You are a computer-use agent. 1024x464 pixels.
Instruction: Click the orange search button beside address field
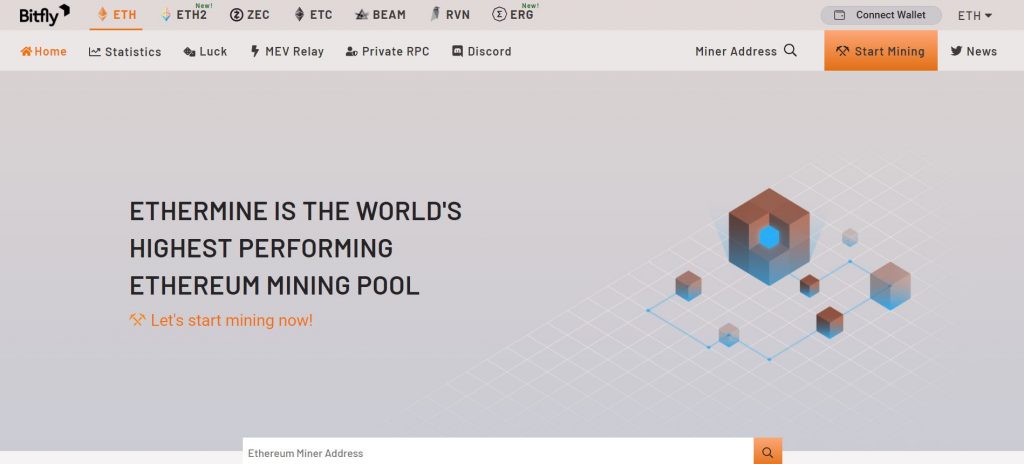[767, 452]
